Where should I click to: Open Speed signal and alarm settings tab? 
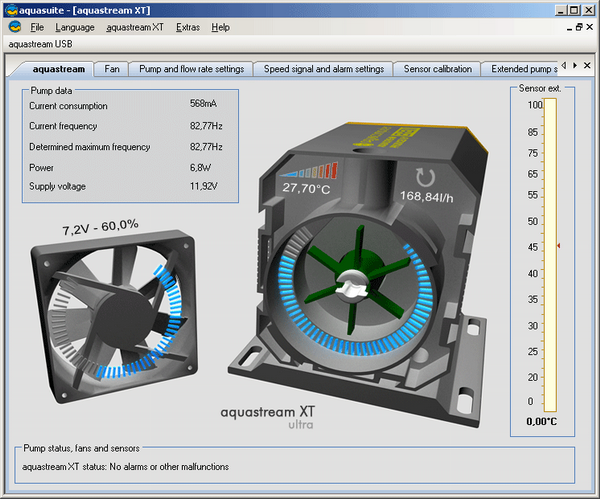[324, 69]
